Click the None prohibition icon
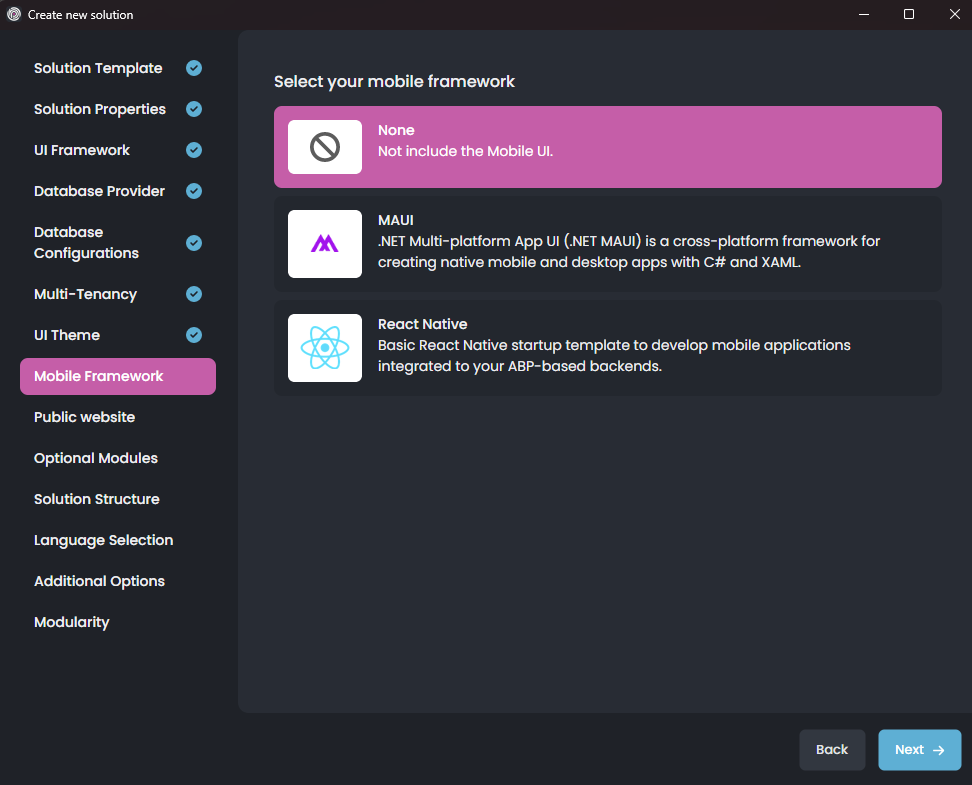This screenshot has width=972, height=785. (x=324, y=146)
